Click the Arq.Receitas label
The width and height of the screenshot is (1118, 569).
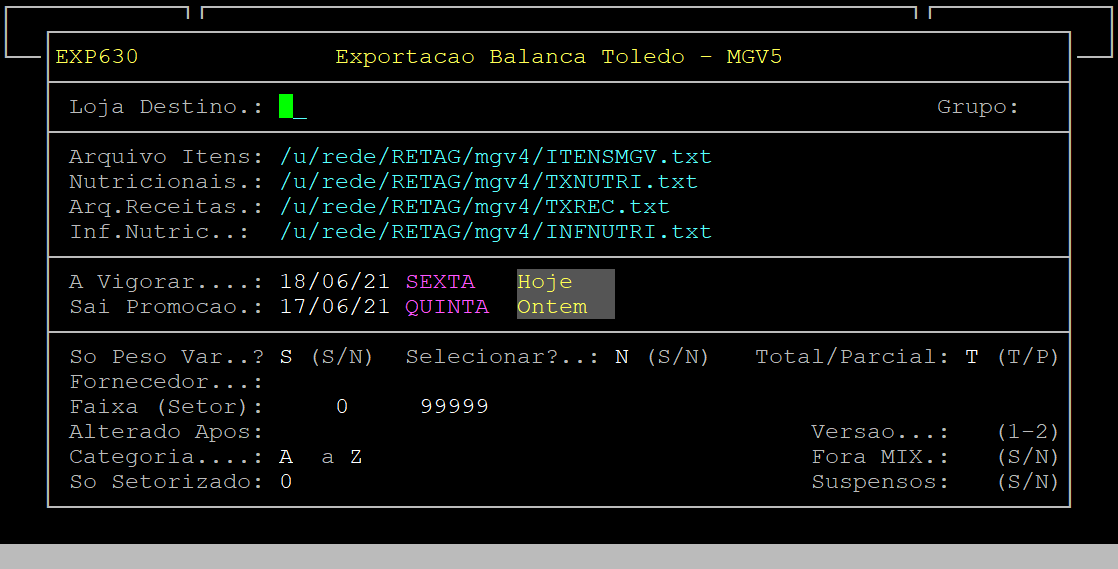167,207
